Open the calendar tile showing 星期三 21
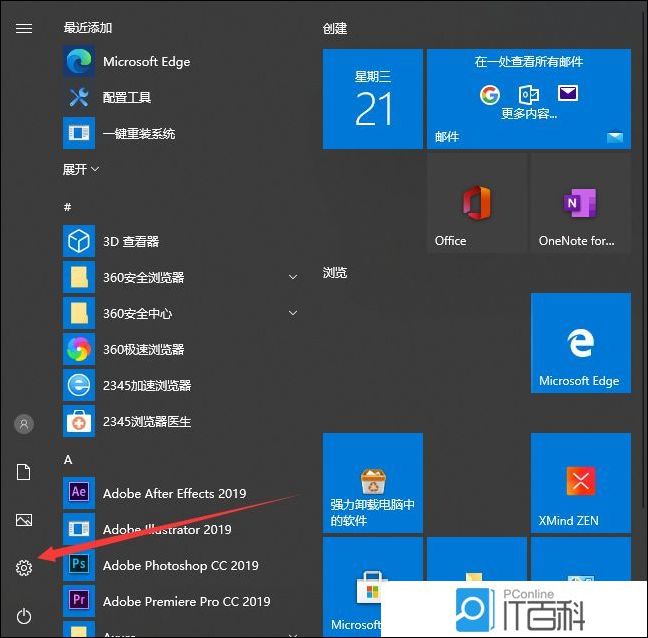The width and height of the screenshot is (648, 638). 372,99
